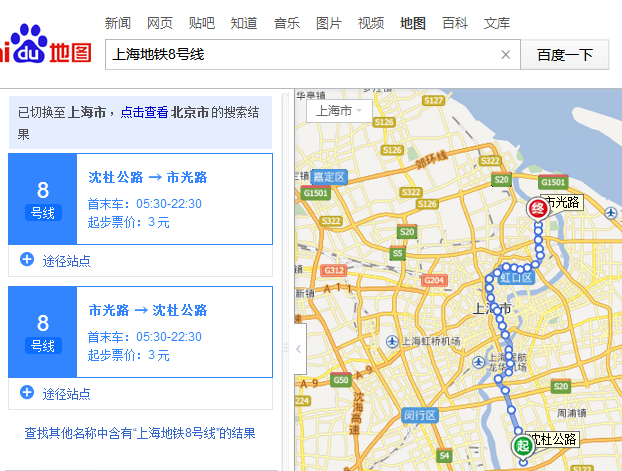Screen dimensions: 622x471
Task: Open the 百科 tab
Action: point(455,23)
